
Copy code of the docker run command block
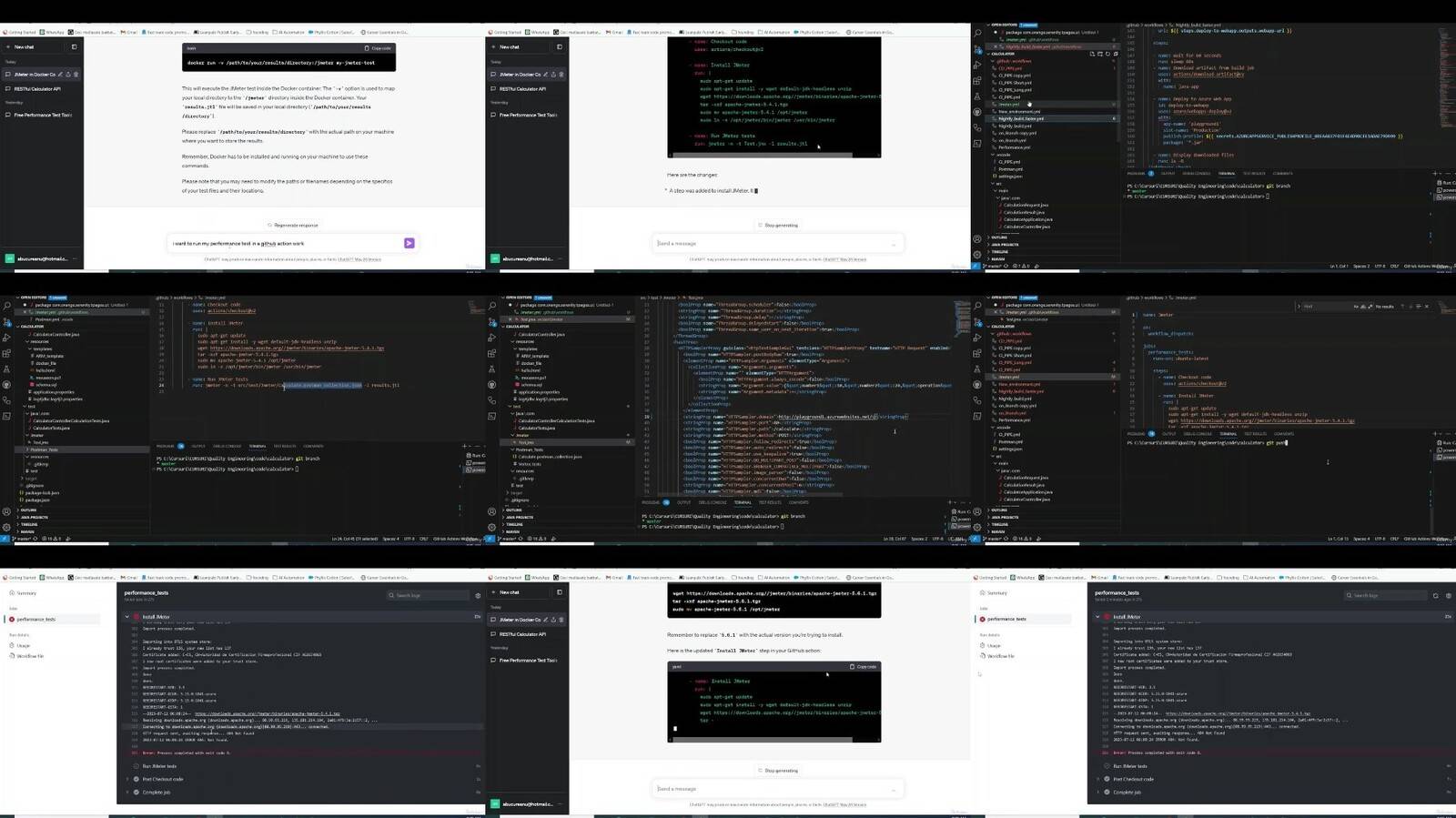click(378, 48)
